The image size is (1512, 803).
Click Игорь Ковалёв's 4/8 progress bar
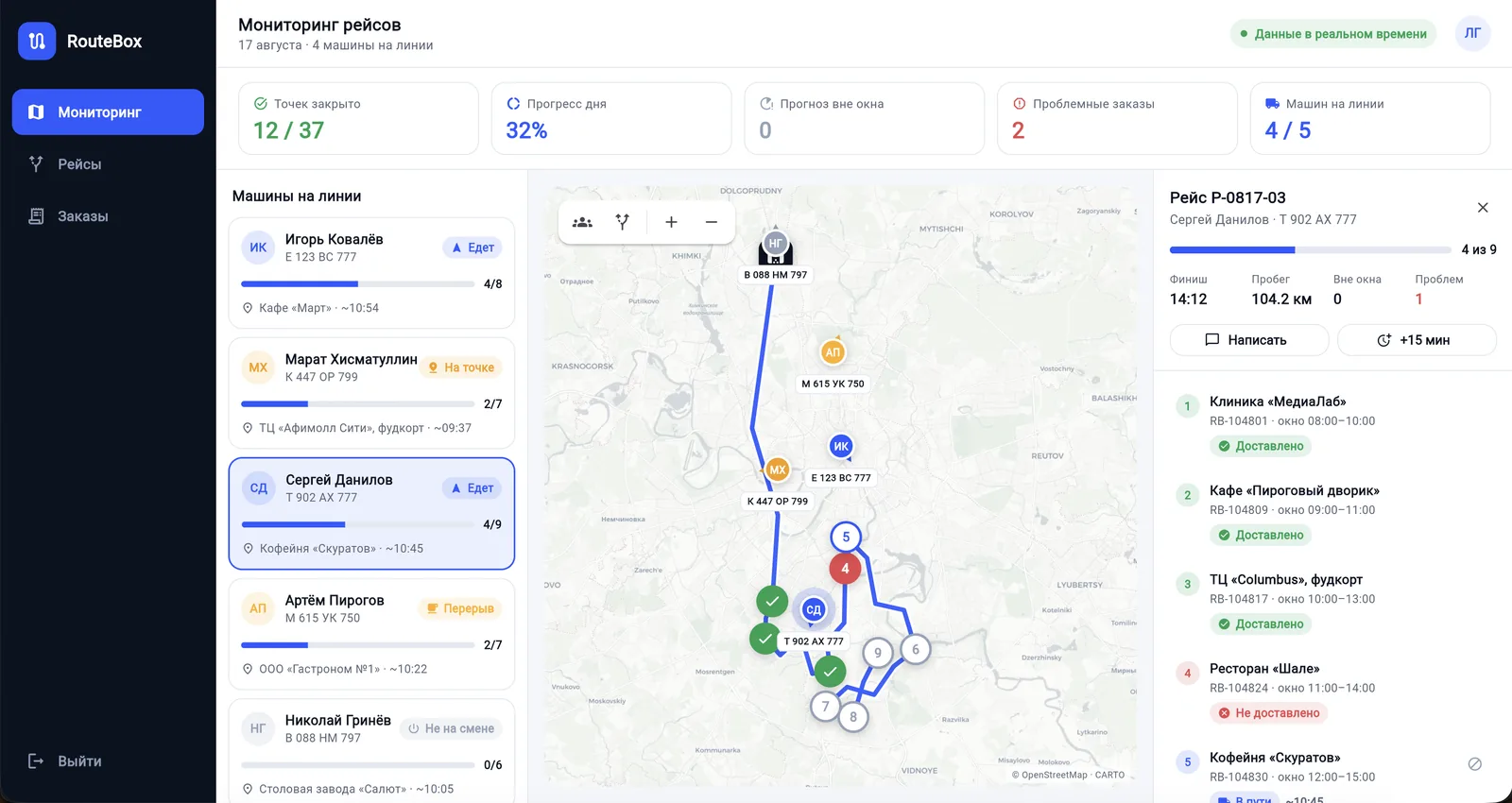pyautogui.click(x=357, y=284)
